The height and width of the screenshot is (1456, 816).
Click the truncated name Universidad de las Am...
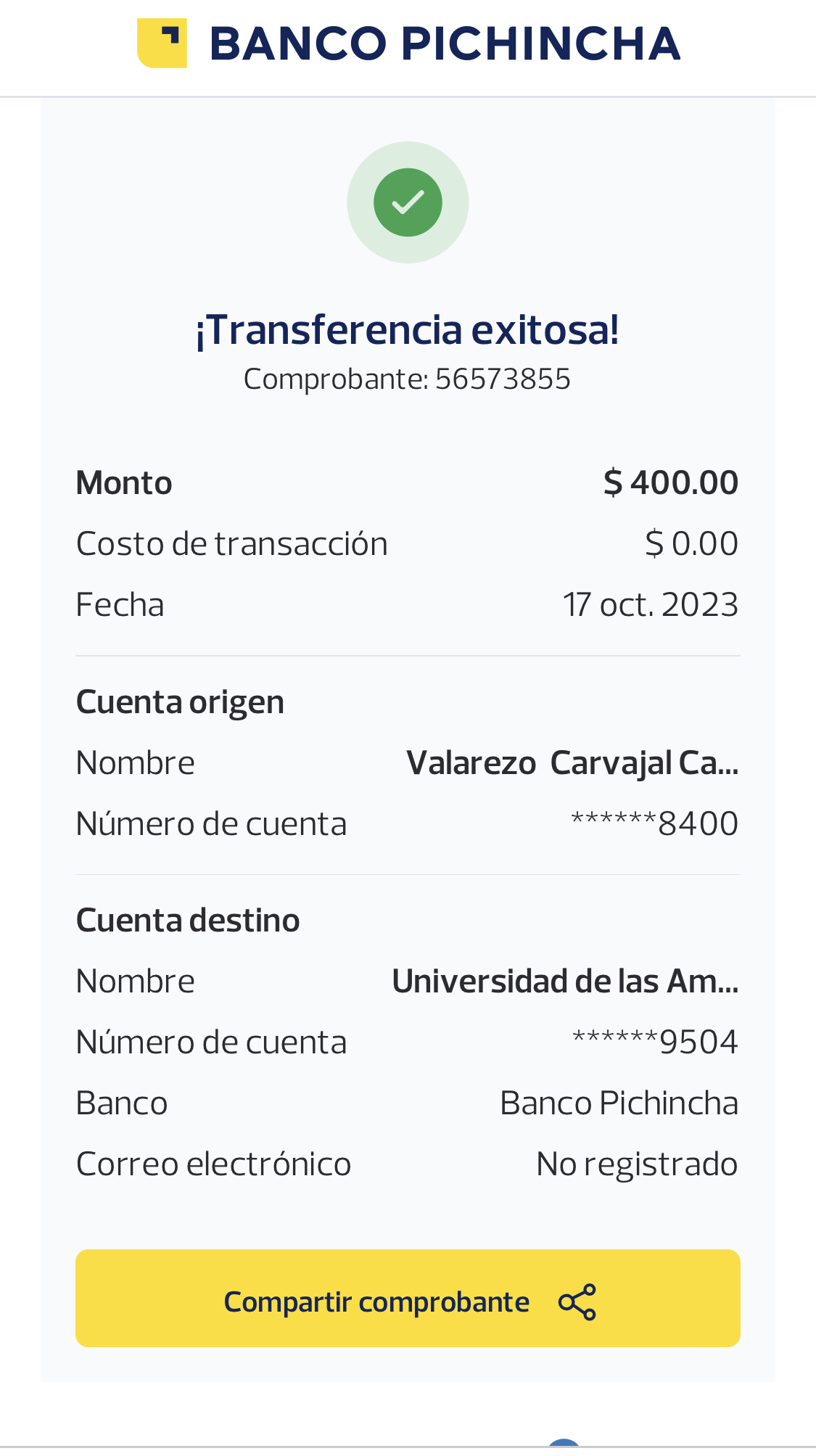565,982
